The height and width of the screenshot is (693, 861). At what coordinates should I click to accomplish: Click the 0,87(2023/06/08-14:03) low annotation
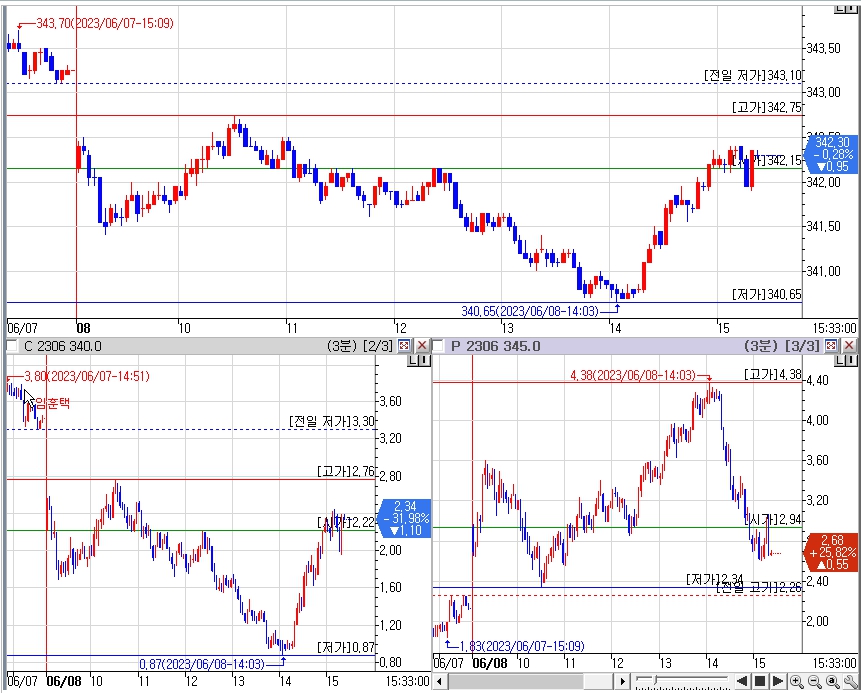(202, 664)
